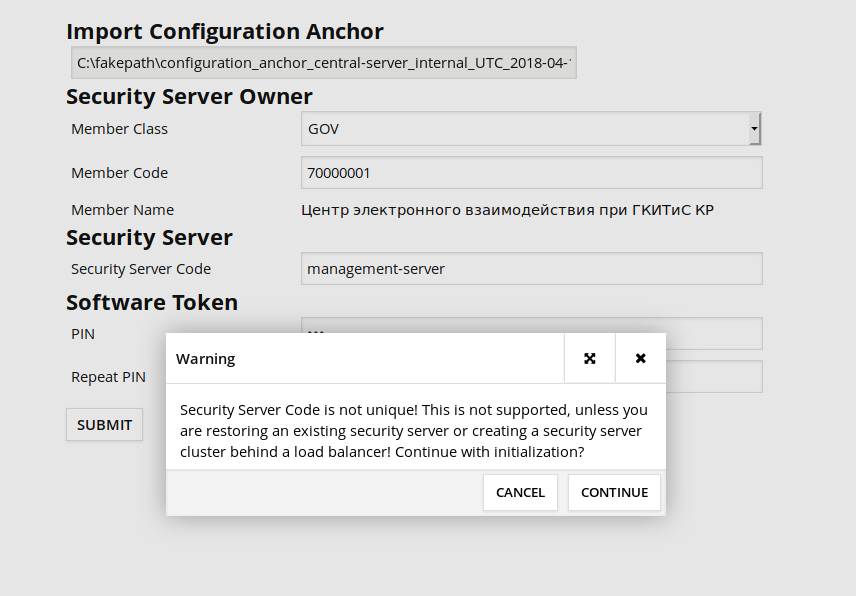Image resolution: width=856 pixels, height=596 pixels.
Task: Click the Software Token heading
Action: pos(152,302)
